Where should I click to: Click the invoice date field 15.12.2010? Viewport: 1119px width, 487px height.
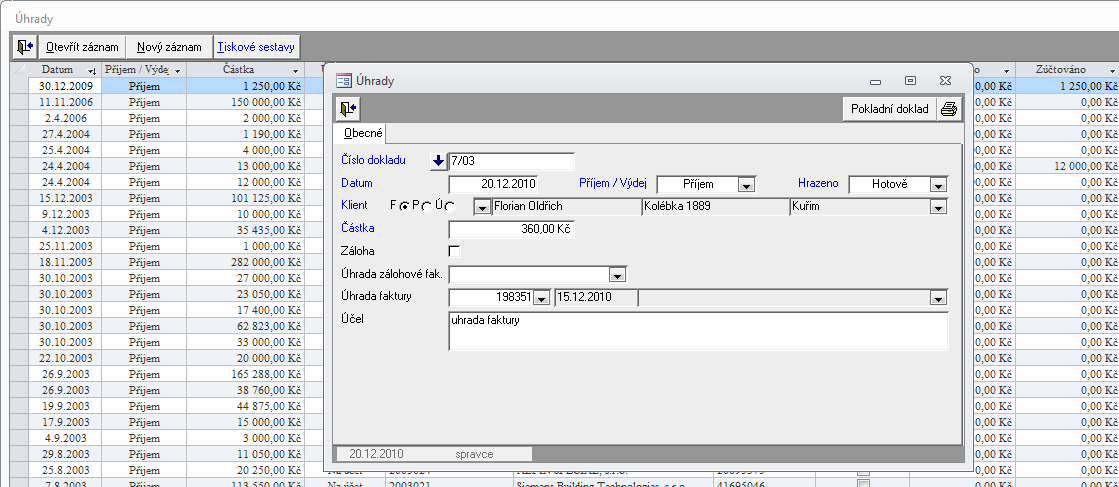[595, 298]
